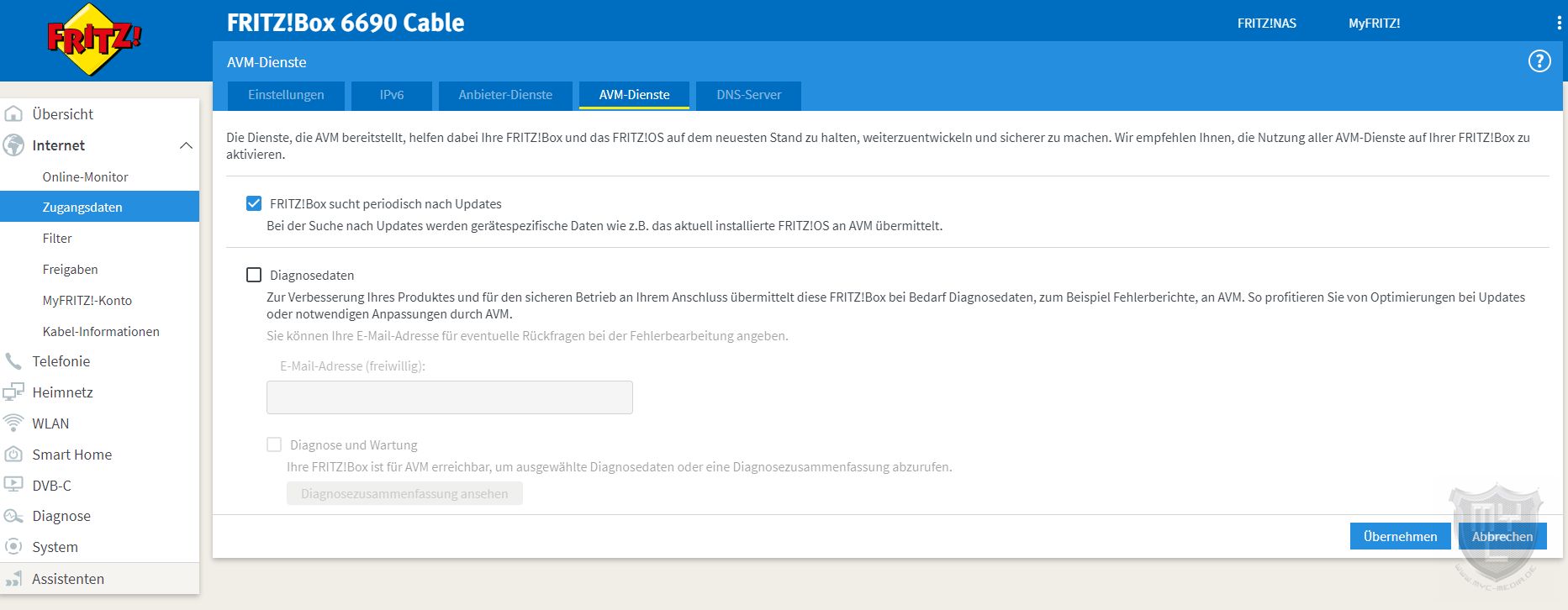
Task: Expand the System menu section
Action: (x=55, y=547)
